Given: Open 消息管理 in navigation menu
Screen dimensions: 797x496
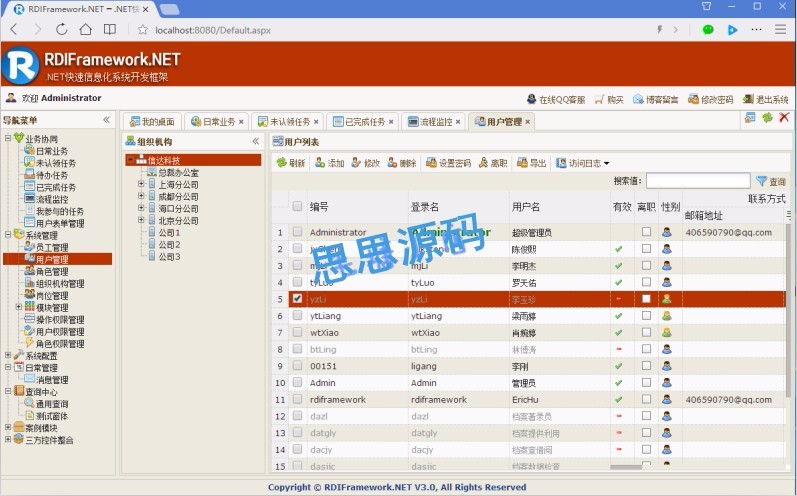Looking at the screenshot, I should coord(52,380).
